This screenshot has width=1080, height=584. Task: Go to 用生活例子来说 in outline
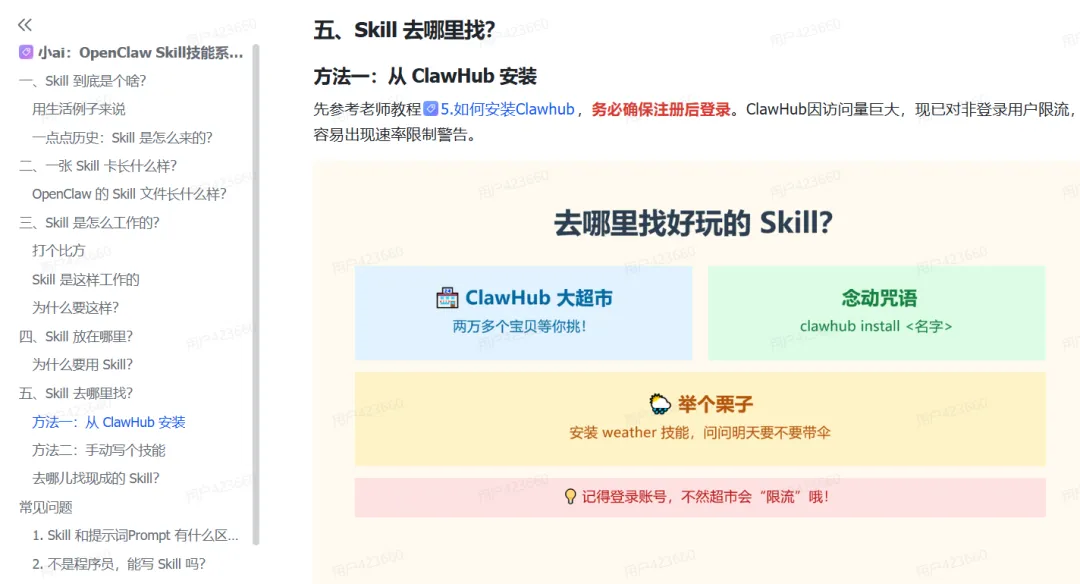click(x=79, y=109)
